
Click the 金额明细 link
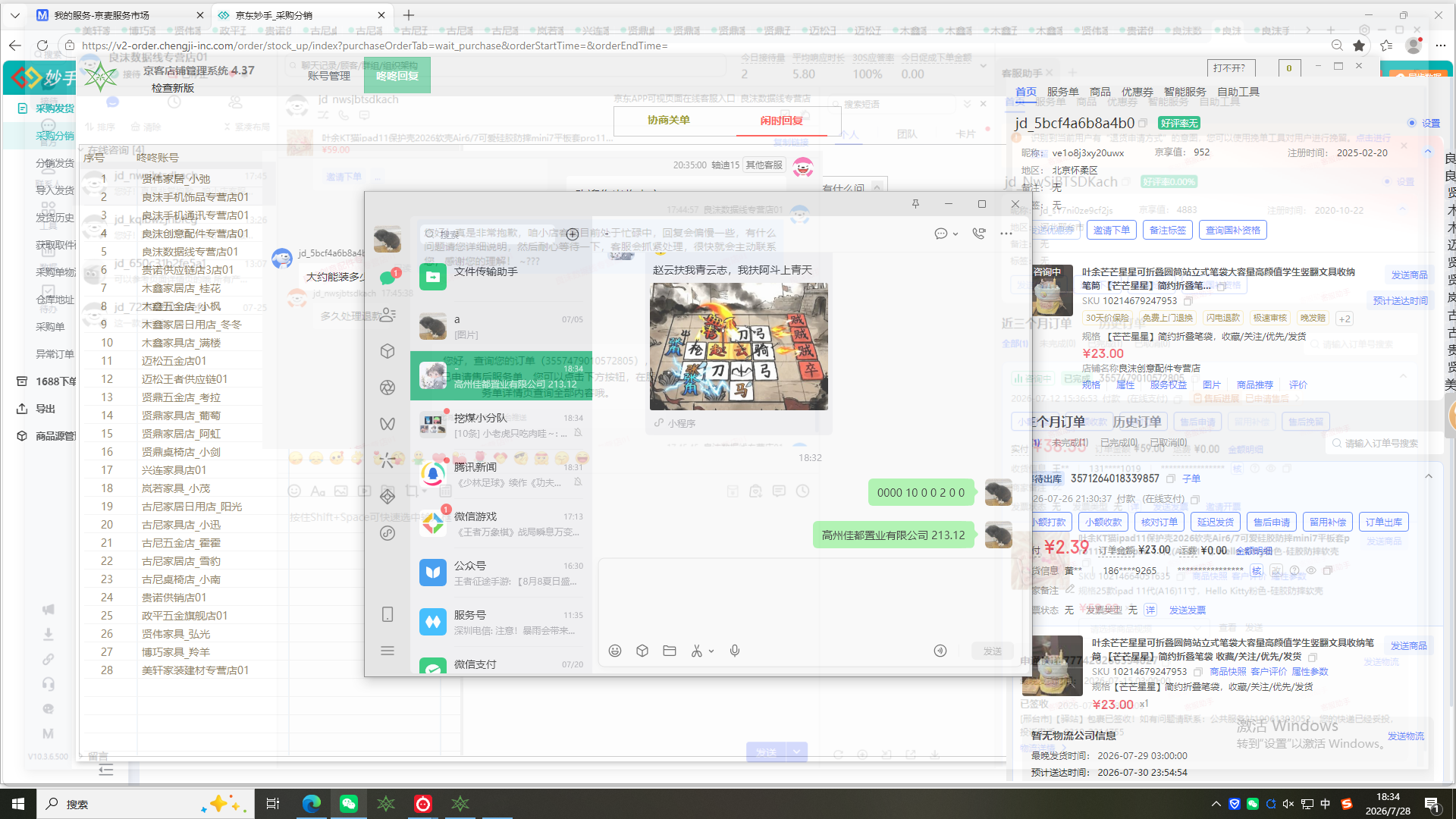[1254, 551]
